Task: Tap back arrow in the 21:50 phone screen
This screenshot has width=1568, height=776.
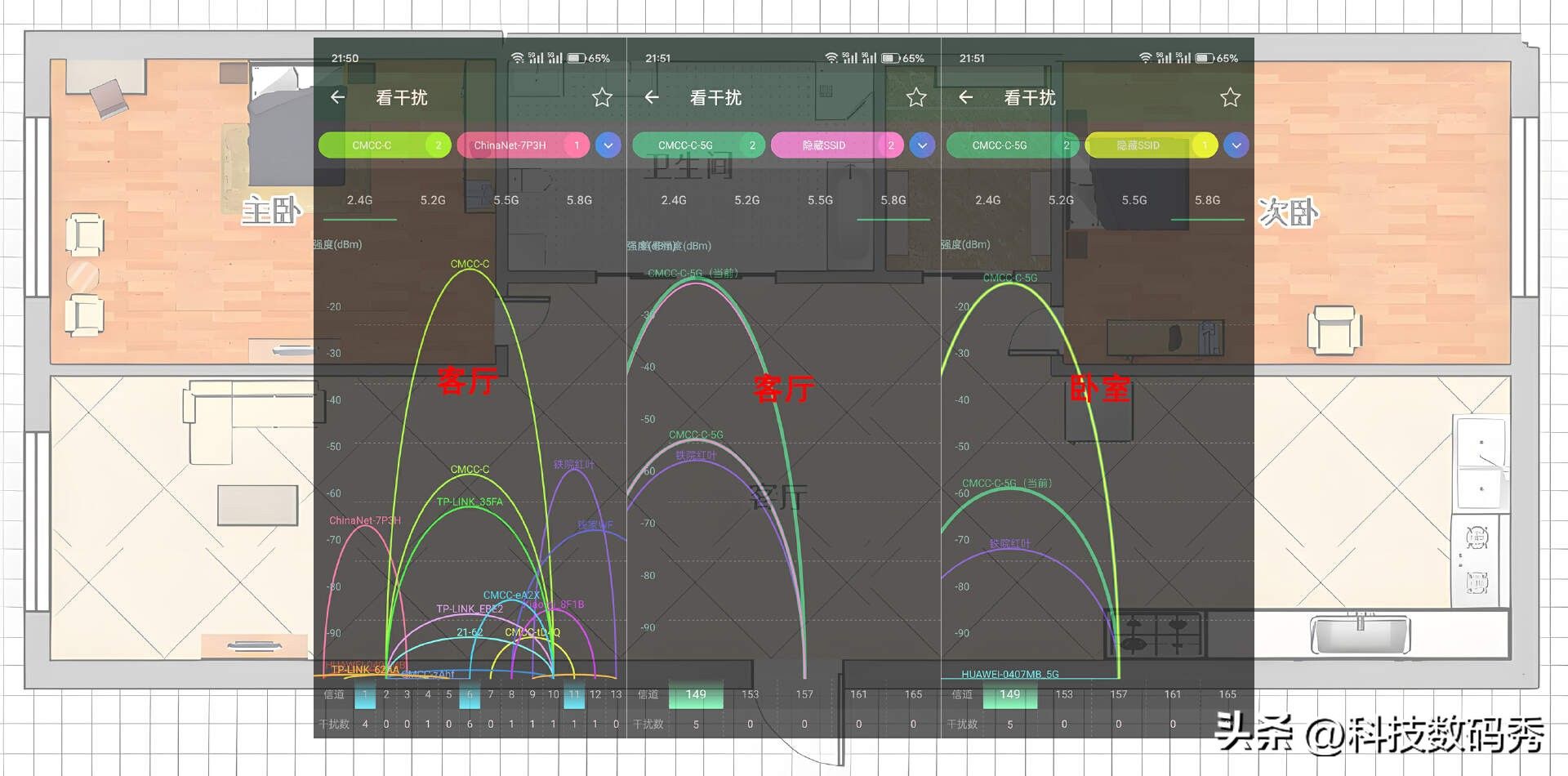Action: tap(337, 97)
